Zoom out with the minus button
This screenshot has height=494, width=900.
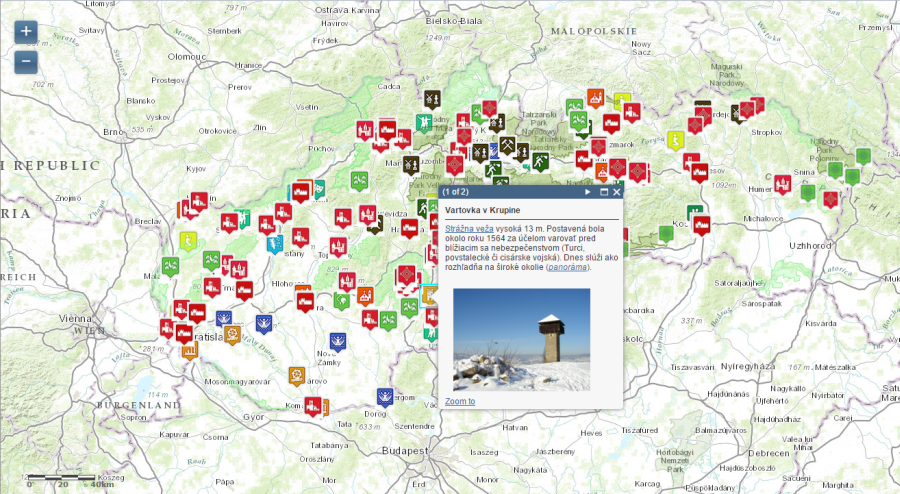[x=26, y=62]
